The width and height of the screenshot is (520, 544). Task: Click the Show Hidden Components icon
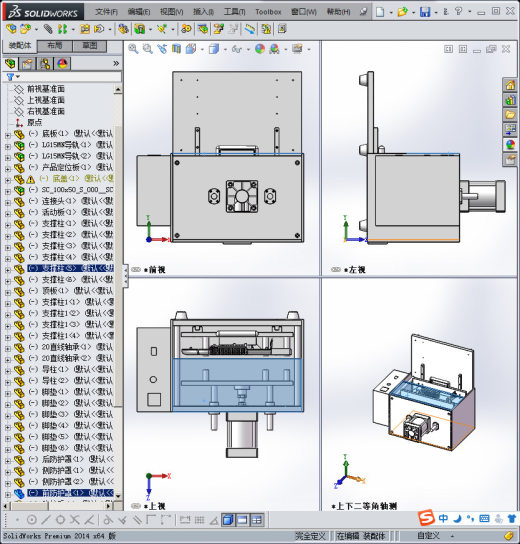click(123, 29)
